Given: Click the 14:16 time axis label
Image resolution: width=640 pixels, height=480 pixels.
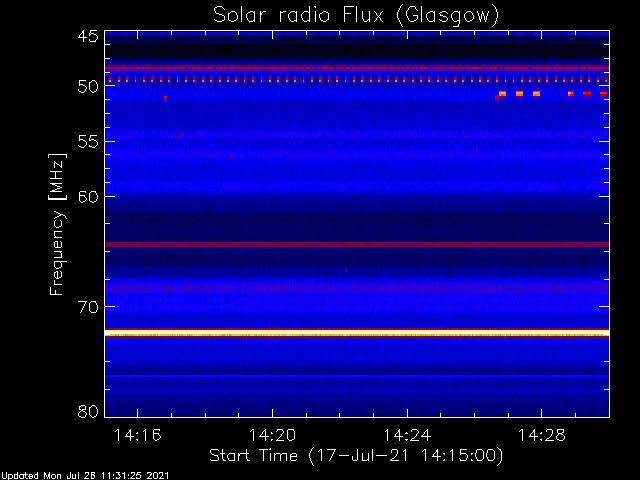Looking at the screenshot, I should pyautogui.click(x=138, y=435).
